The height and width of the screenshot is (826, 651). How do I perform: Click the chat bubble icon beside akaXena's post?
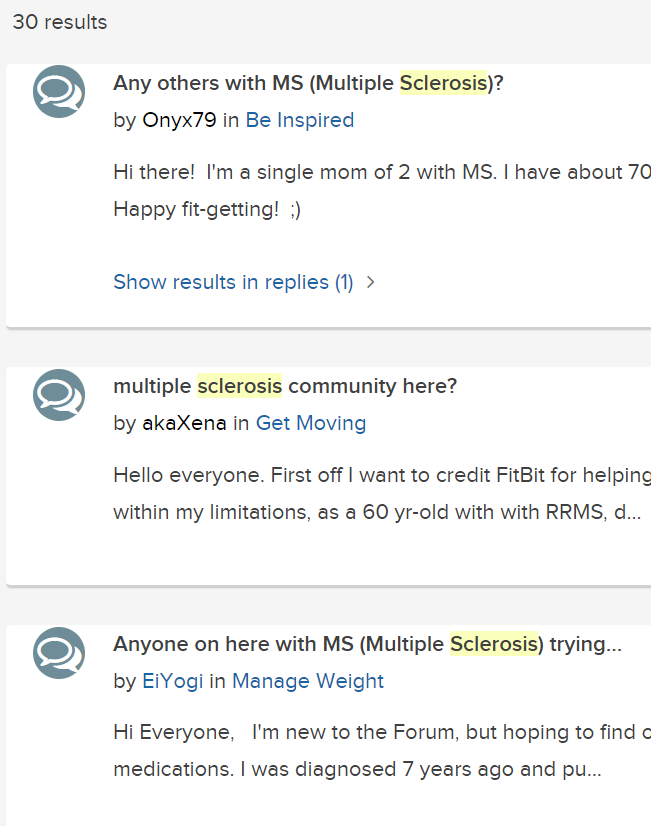coord(59,395)
